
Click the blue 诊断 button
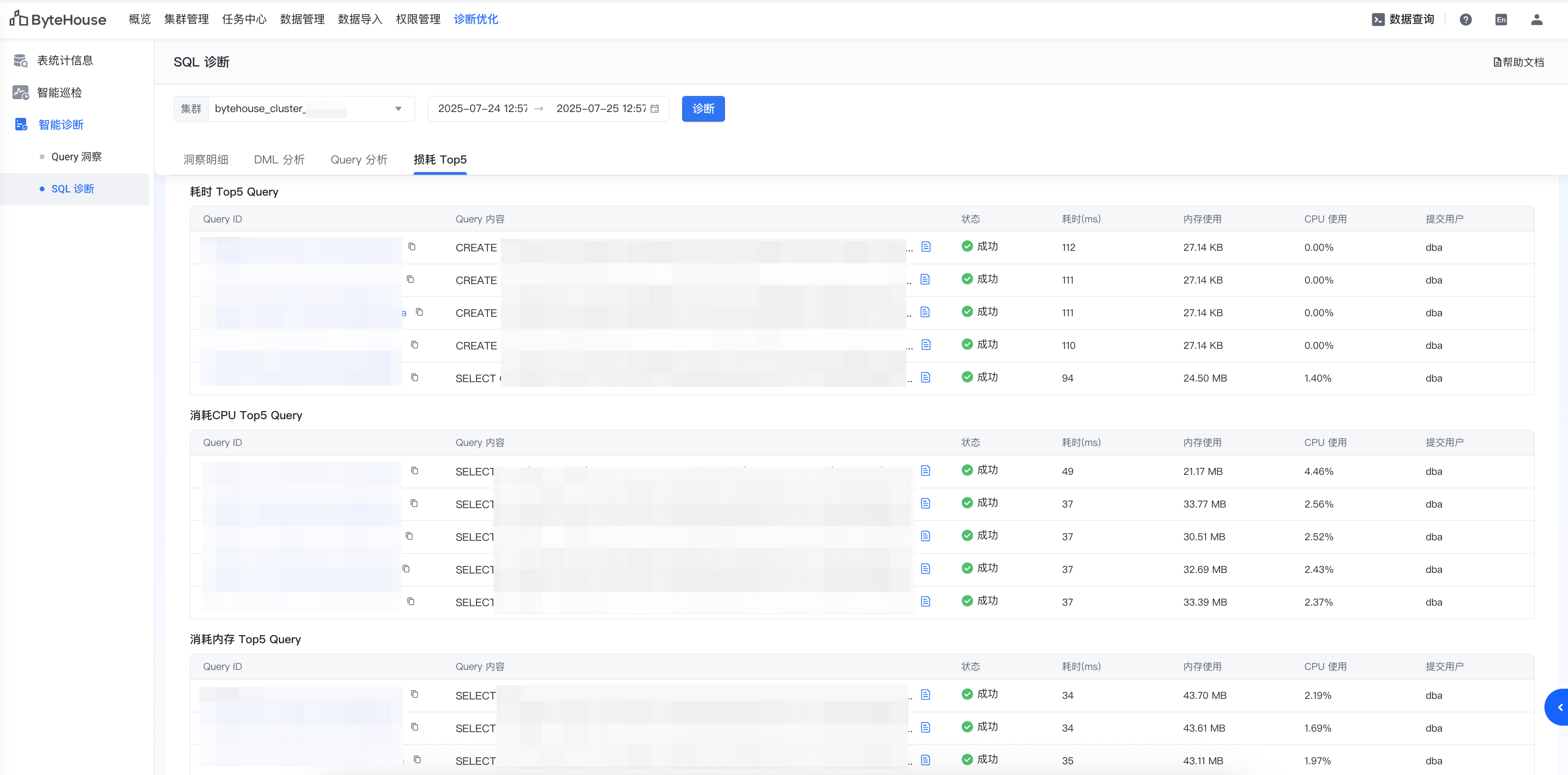pyautogui.click(x=702, y=109)
